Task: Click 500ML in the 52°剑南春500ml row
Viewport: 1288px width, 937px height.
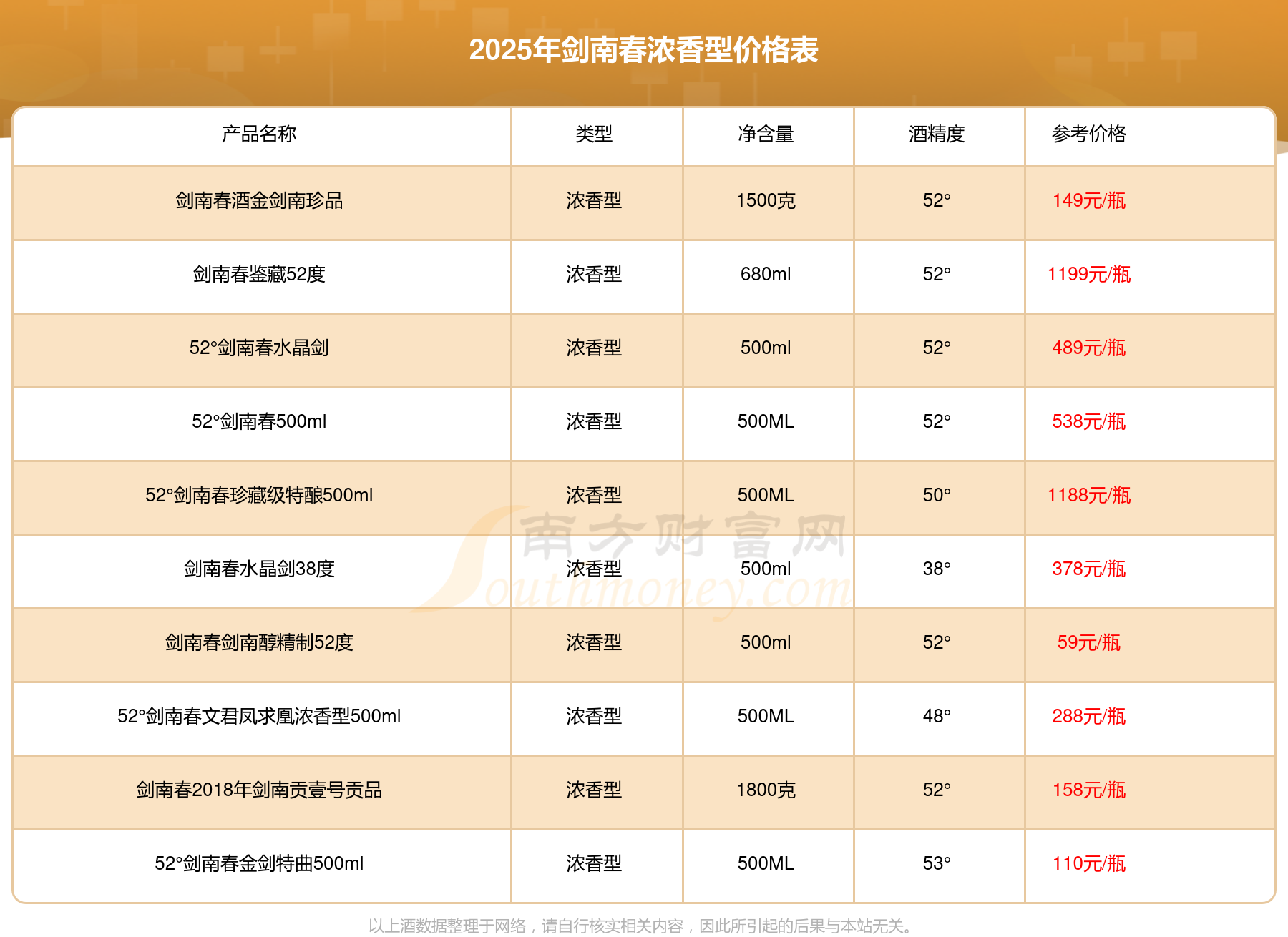Action: 766,421
